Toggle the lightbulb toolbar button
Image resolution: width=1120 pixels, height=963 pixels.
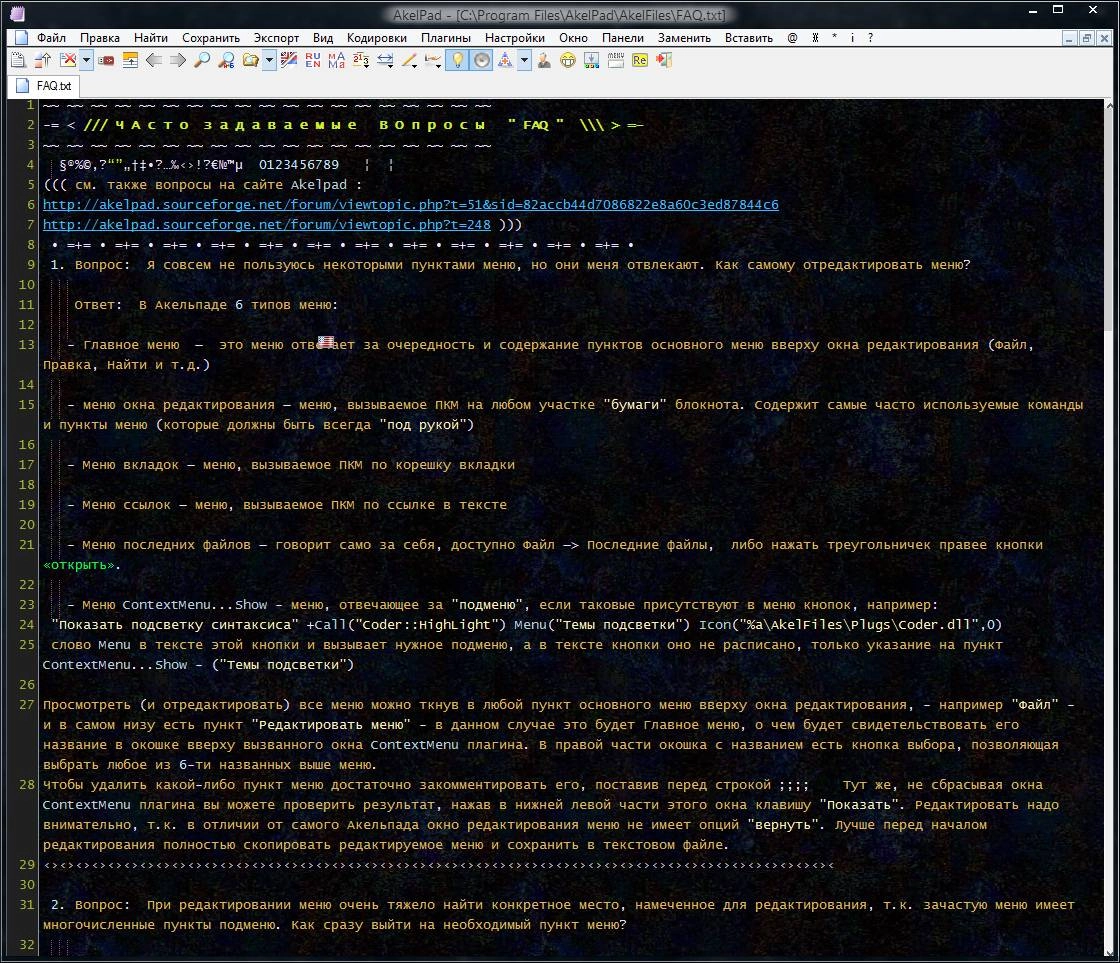pyautogui.click(x=457, y=61)
